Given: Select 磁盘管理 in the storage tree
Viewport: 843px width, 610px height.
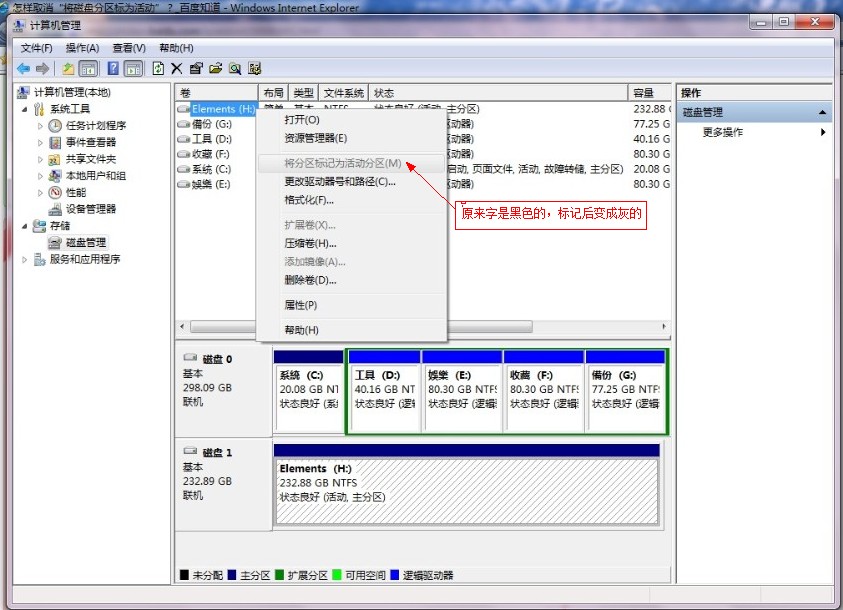Looking at the screenshot, I should 85,242.
